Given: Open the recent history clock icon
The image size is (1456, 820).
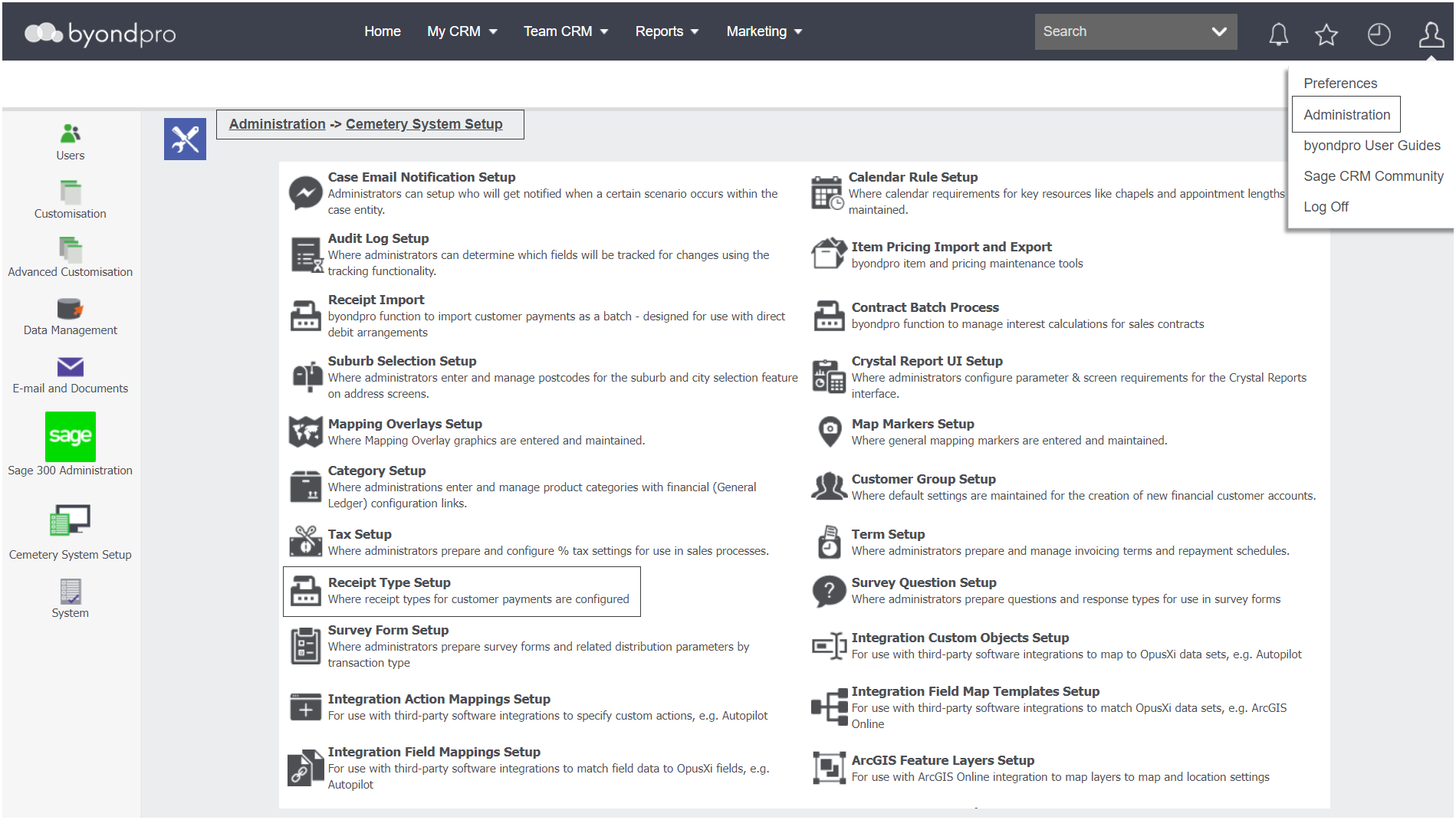Looking at the screenshot, I should click(x=1379, y=34).
